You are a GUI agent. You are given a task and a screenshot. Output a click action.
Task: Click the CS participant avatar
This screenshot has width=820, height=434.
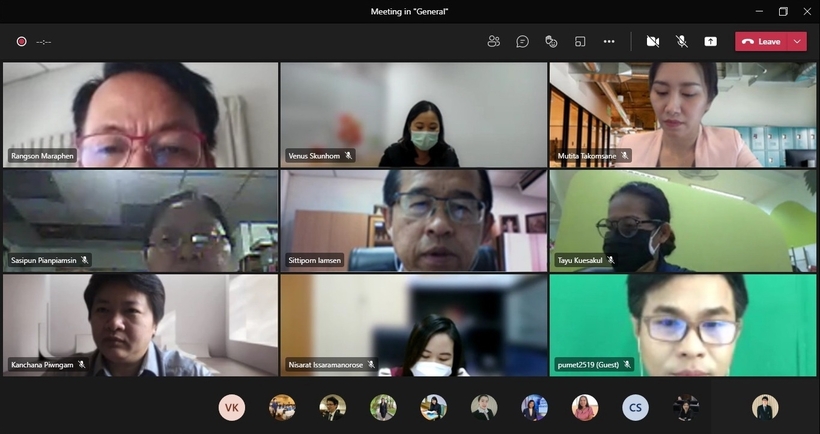tap(635, 408)
